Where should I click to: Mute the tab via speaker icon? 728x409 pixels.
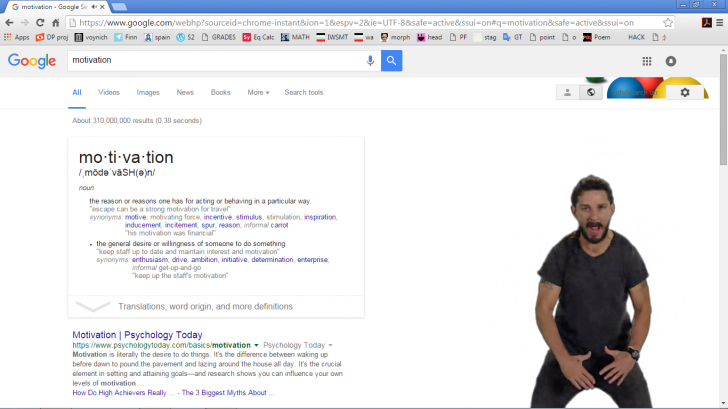94,7
